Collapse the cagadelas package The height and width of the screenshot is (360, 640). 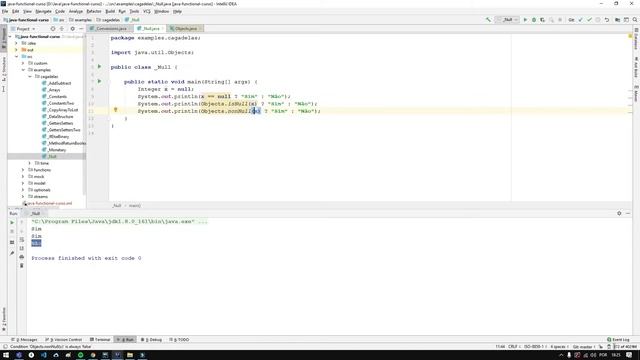pos(30,76)
